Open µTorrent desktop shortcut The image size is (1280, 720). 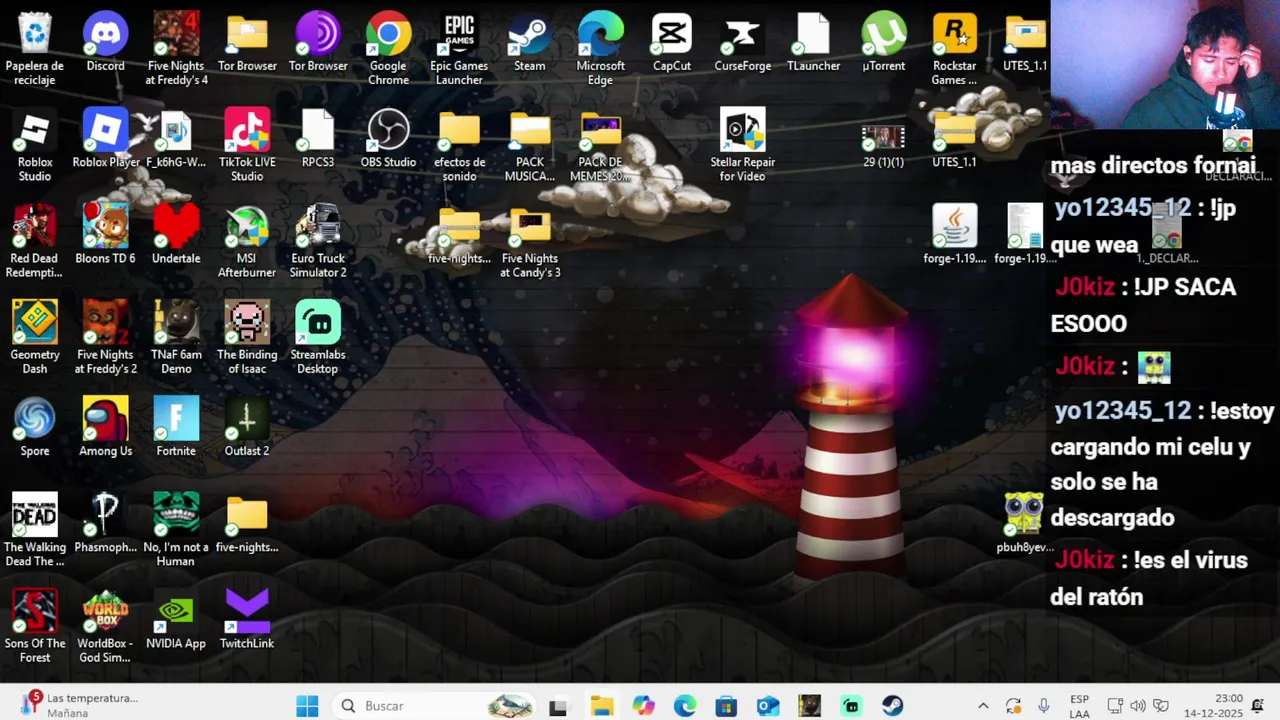[x=884, y=43]
